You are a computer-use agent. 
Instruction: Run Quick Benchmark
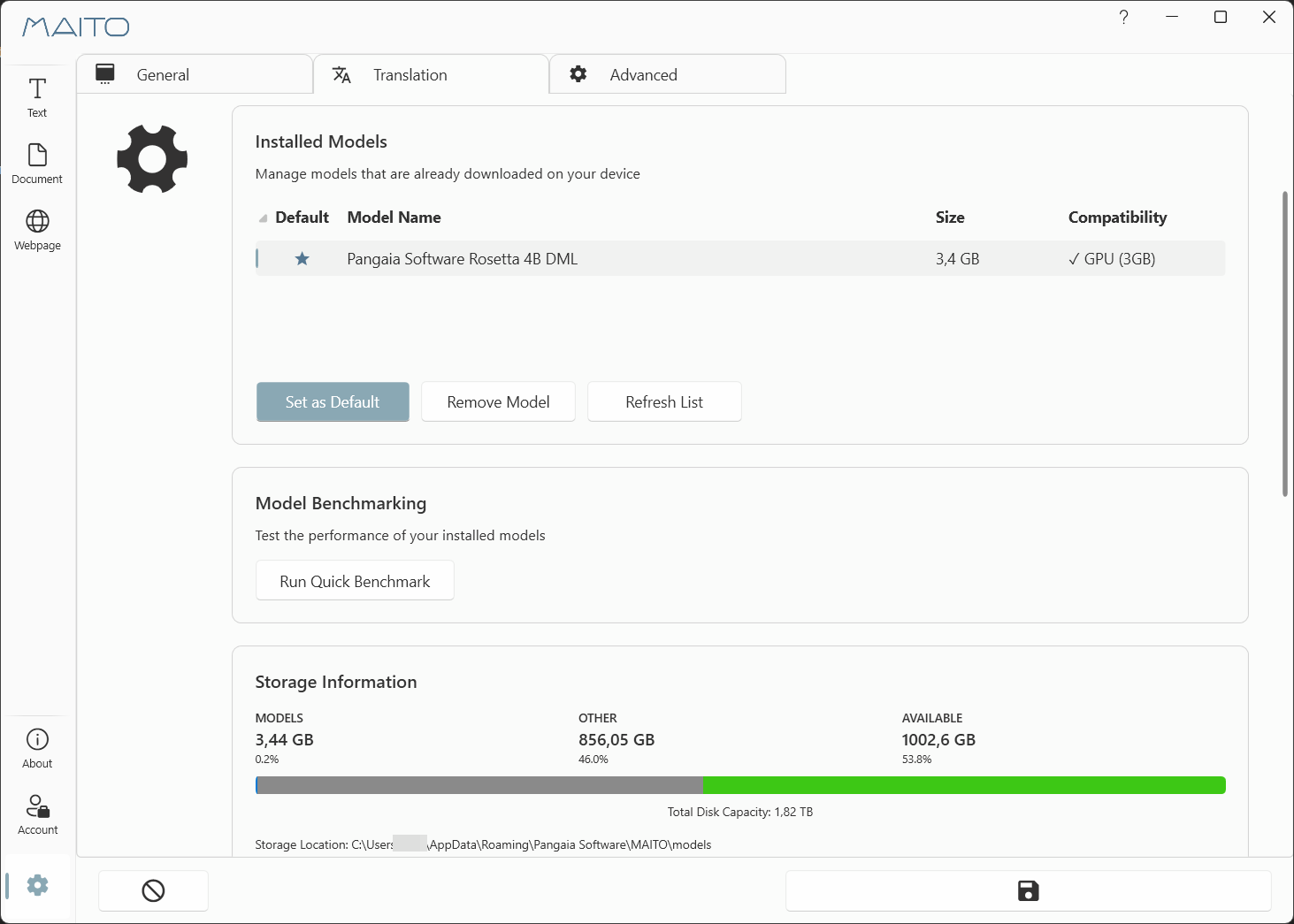click(355, 581)
